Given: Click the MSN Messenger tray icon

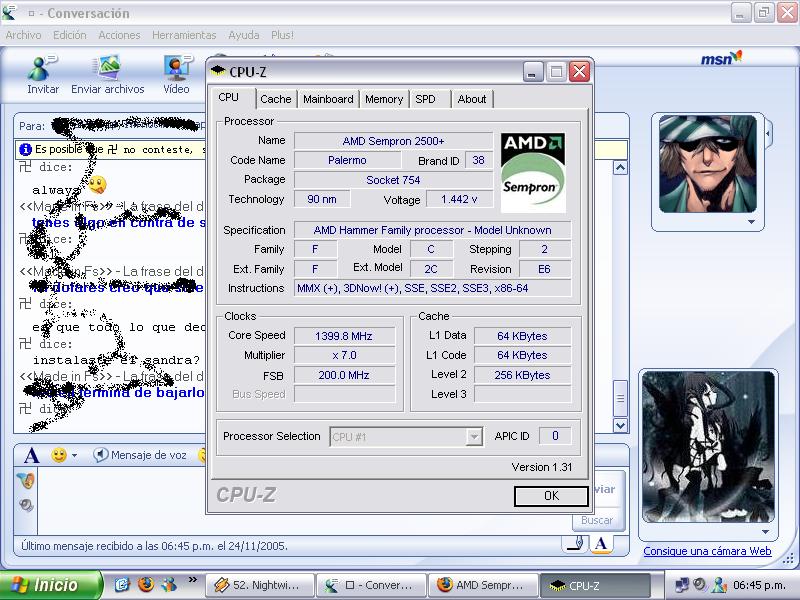Looking at the screenshot, I should (719, 585).
